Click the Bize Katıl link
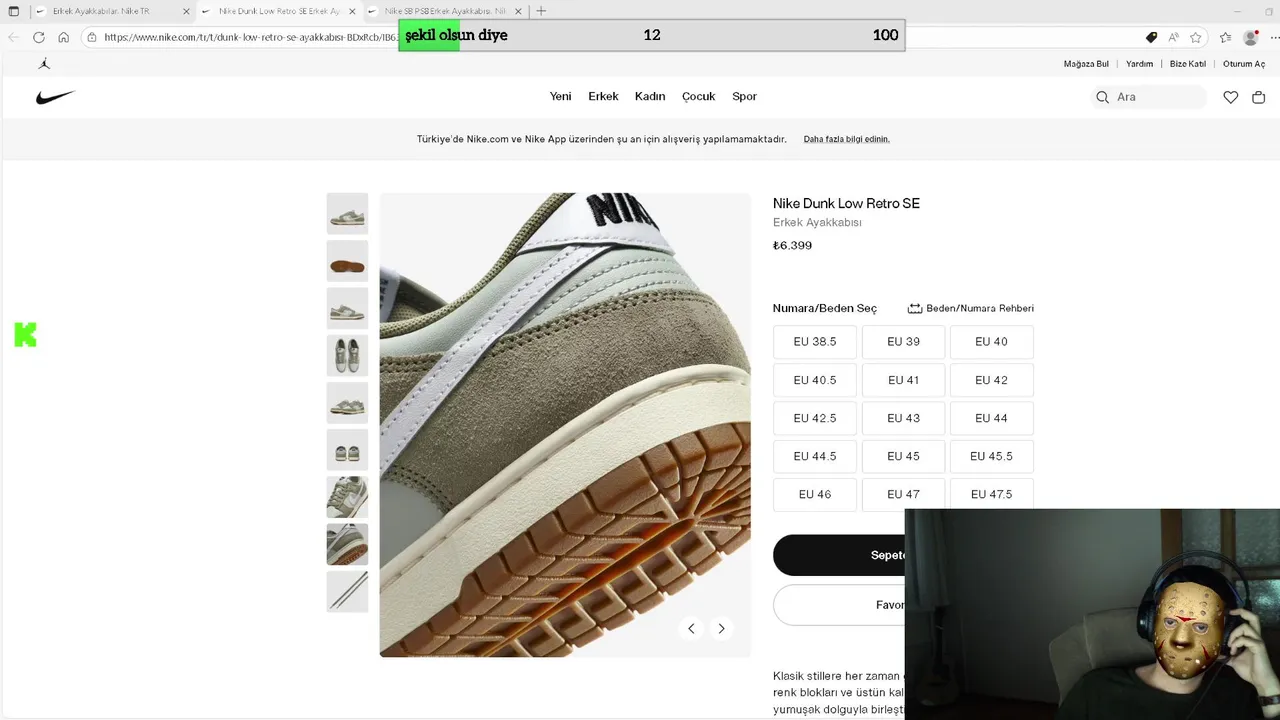 1188,64
